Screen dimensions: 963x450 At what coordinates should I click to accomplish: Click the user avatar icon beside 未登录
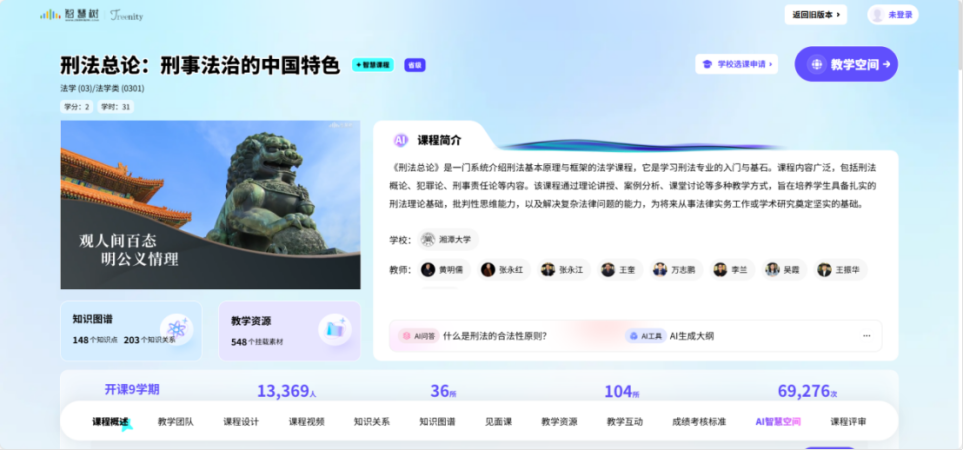pyautogui.click(x=878, y=15)
